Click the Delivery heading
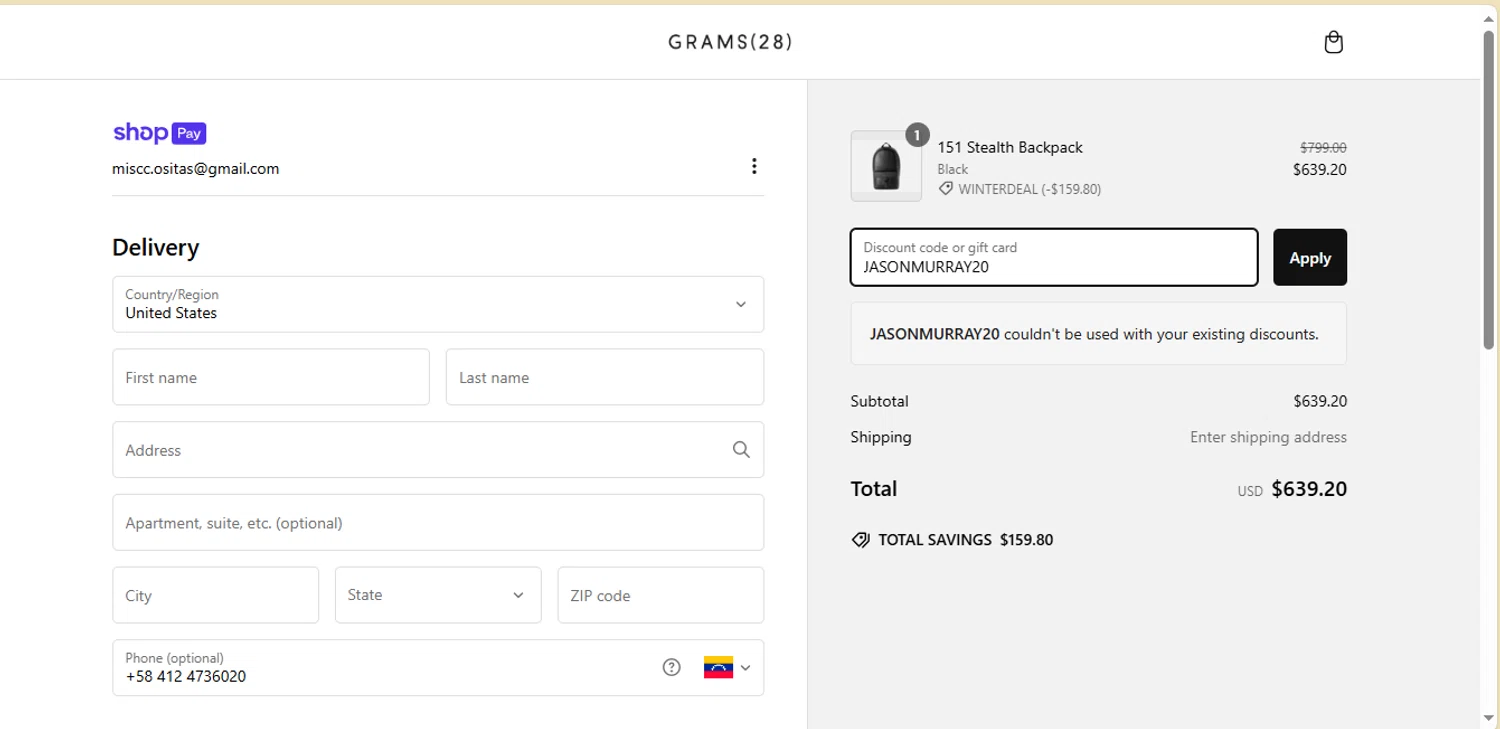Viewport: 1500px width, 729px height. (156, 247)
